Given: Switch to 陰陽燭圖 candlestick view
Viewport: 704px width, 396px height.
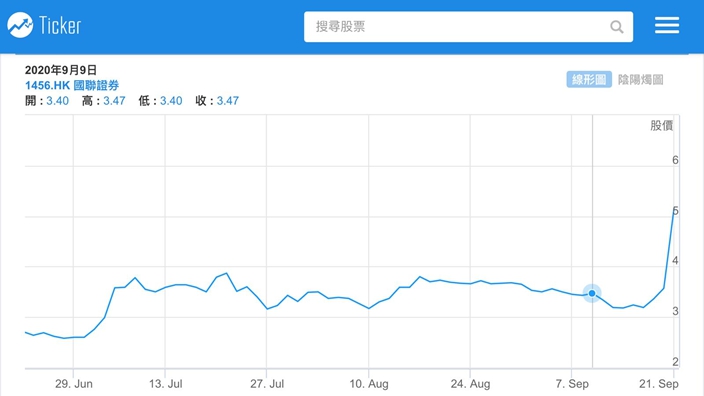Looking at the screenshot, I should [640, 79].
